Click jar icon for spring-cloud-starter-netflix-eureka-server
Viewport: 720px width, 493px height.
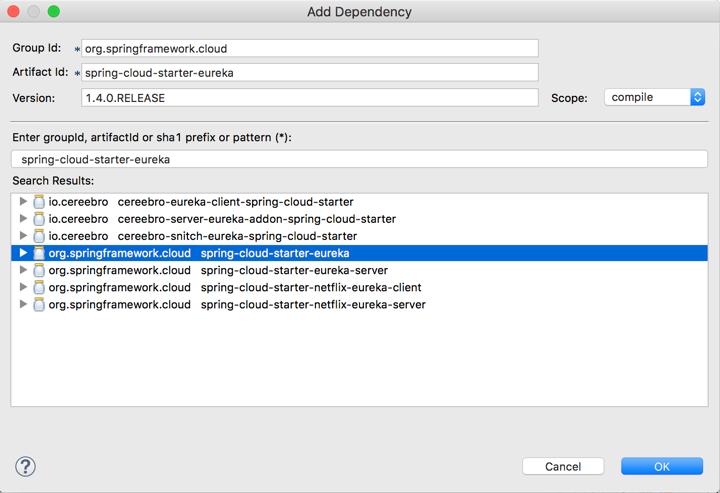39,304
